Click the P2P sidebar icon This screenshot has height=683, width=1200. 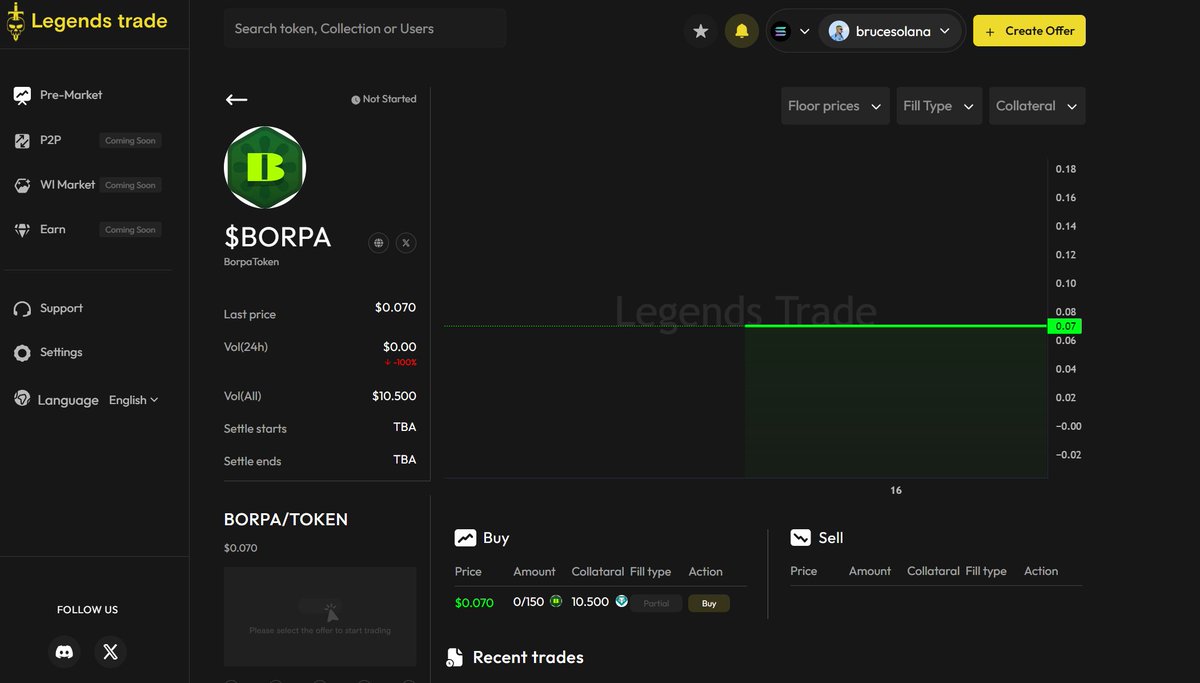pyautogui.click(x=22, y=141)
